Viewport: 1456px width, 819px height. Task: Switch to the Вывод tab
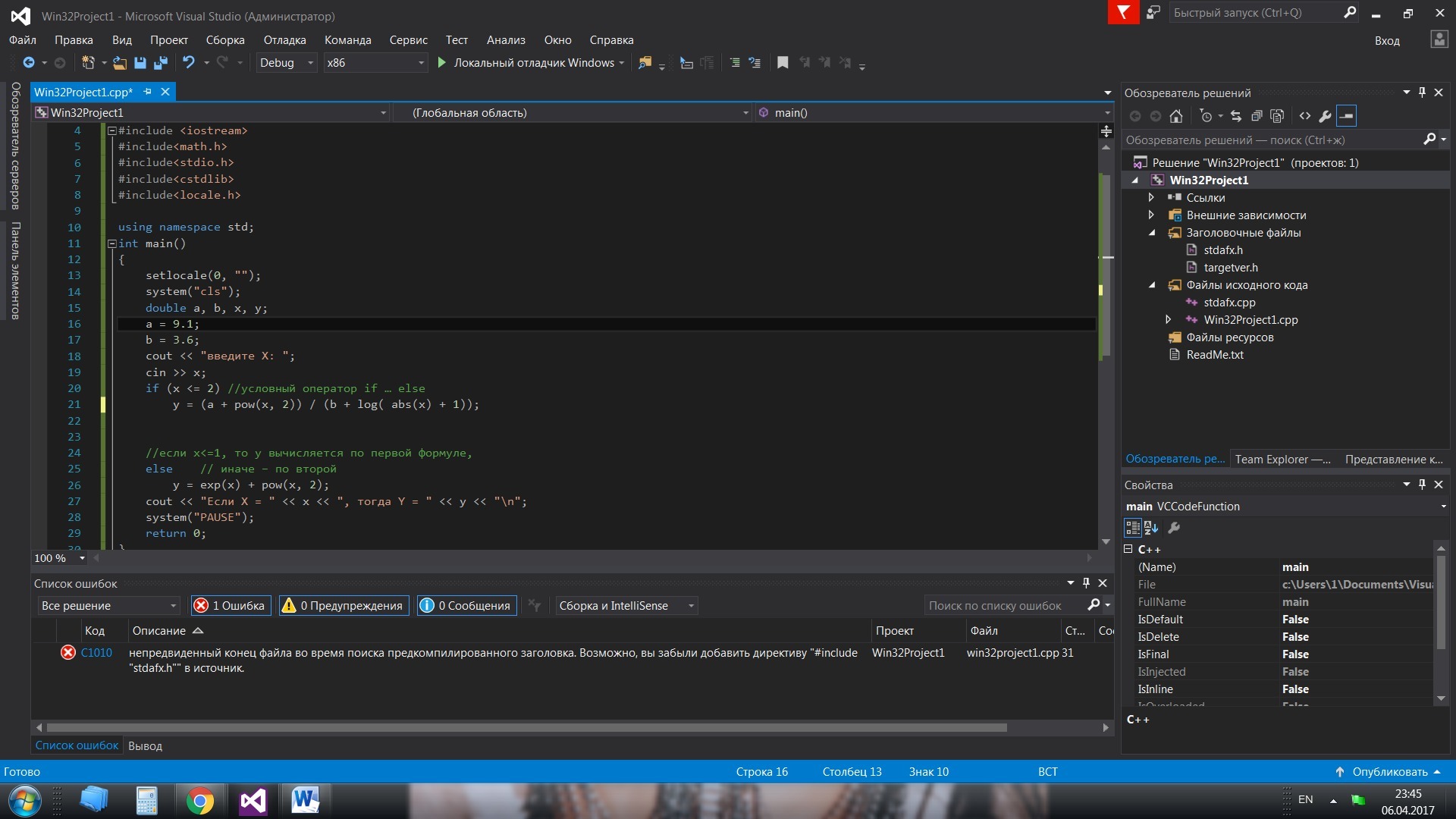pyautogui.click(x=145, y=746)
